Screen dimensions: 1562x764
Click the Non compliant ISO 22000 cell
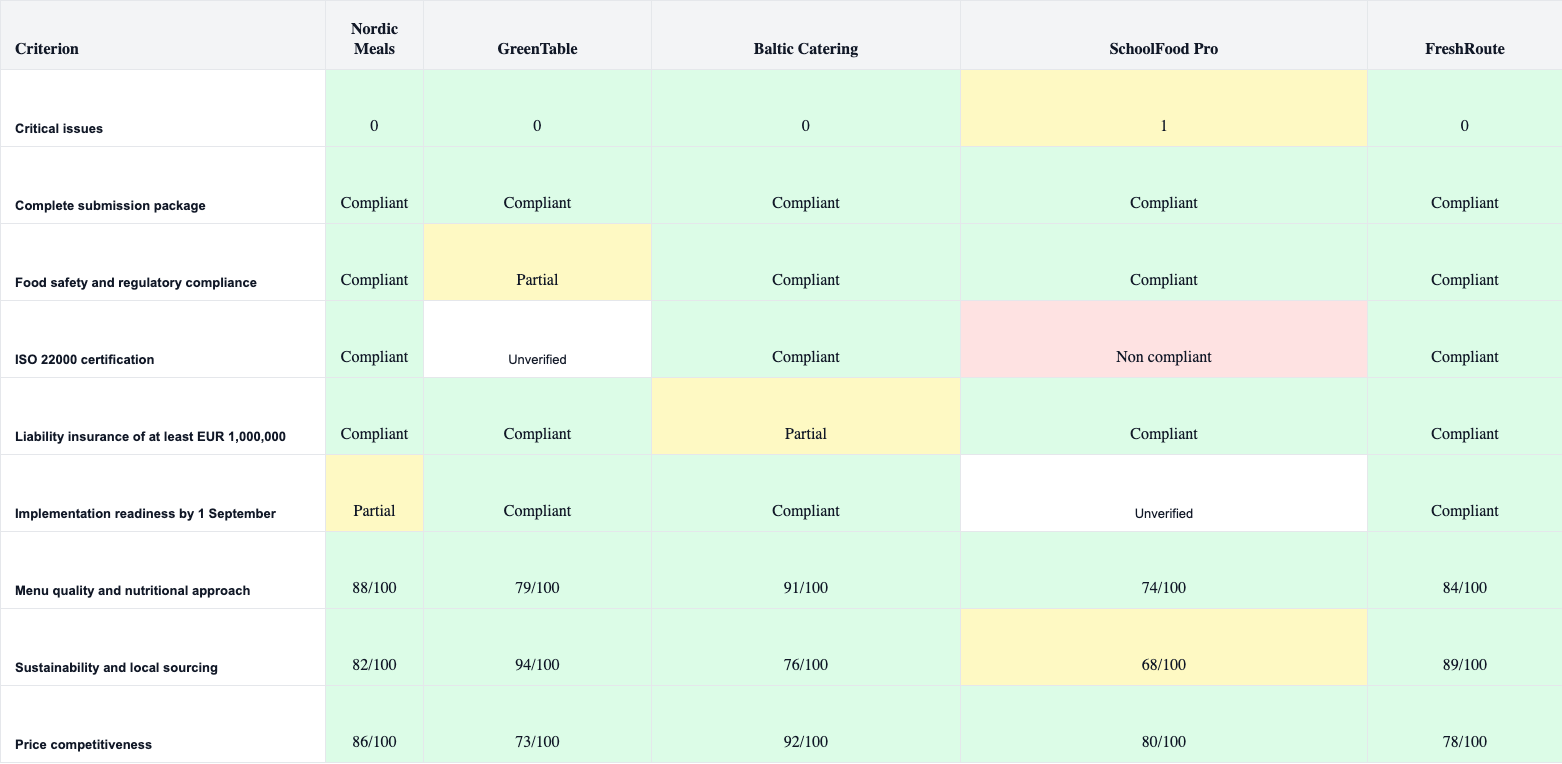pos(1164,339)
